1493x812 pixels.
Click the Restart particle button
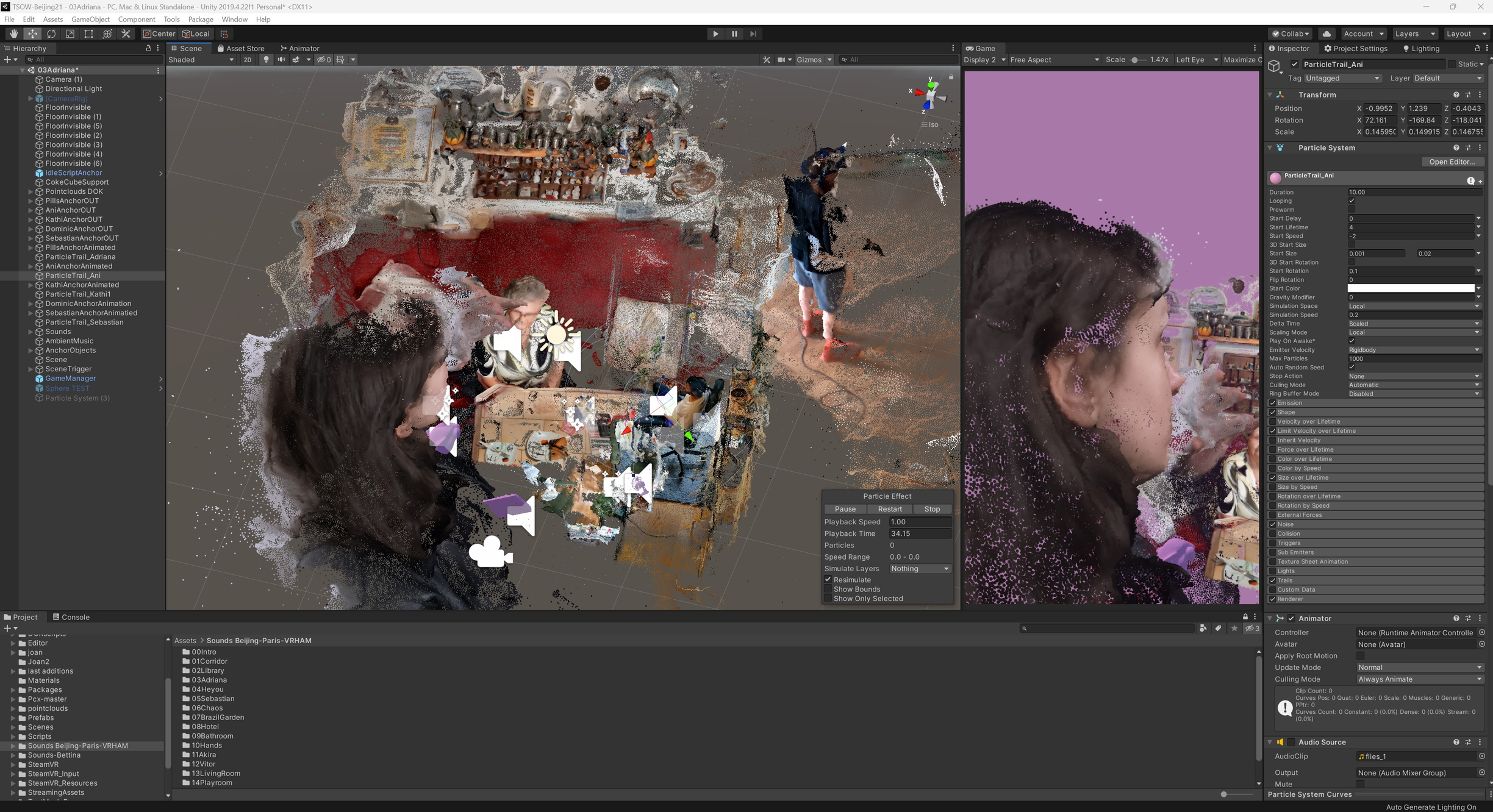[x=889, y=509]
